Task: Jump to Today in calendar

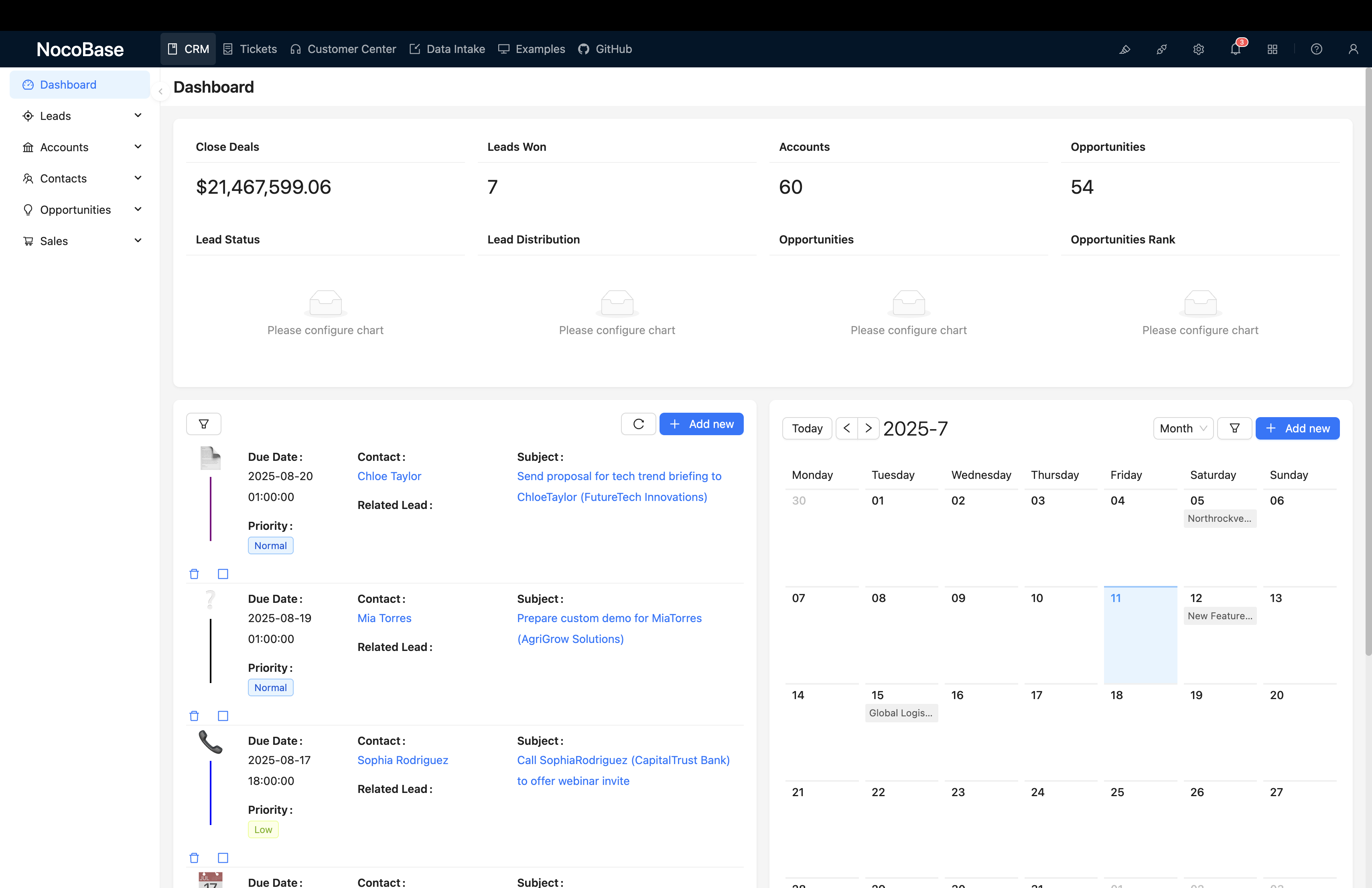Action: coord(807,428)
